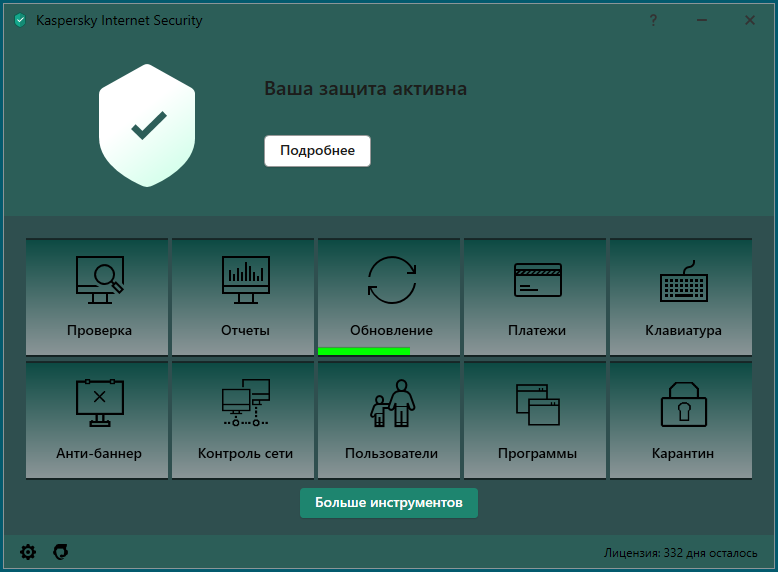Start Обновление database update

click(389, 297)
